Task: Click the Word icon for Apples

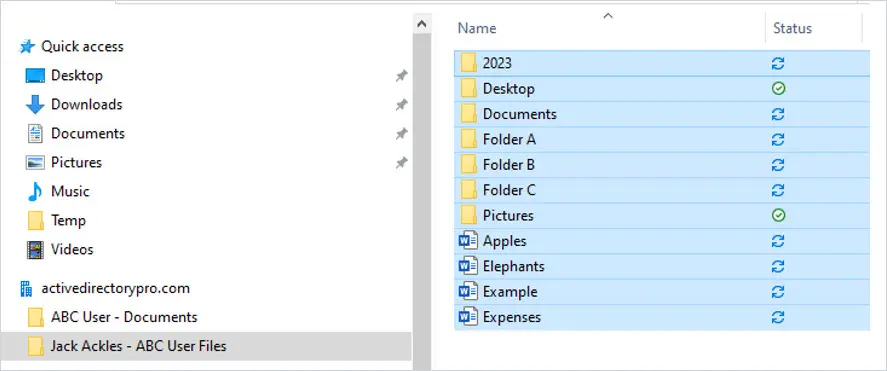Action: click(x=468, y=241)
